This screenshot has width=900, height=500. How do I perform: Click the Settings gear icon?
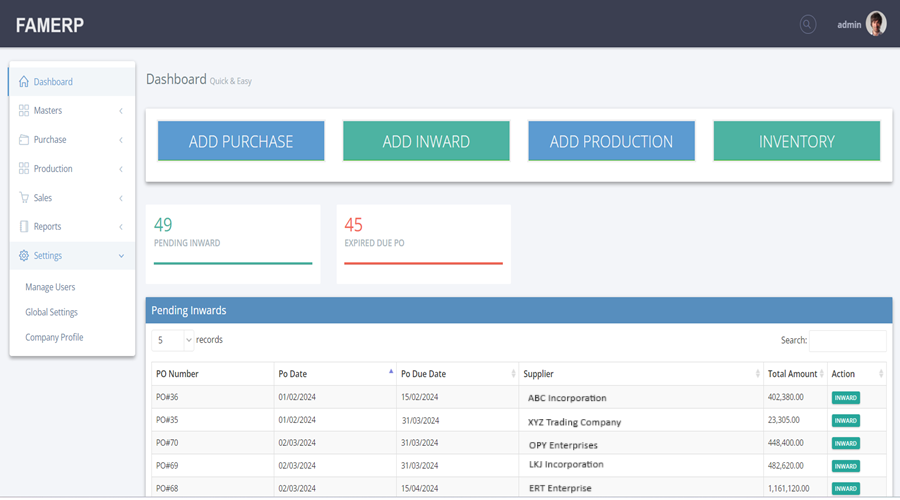[x=24, y=256]
